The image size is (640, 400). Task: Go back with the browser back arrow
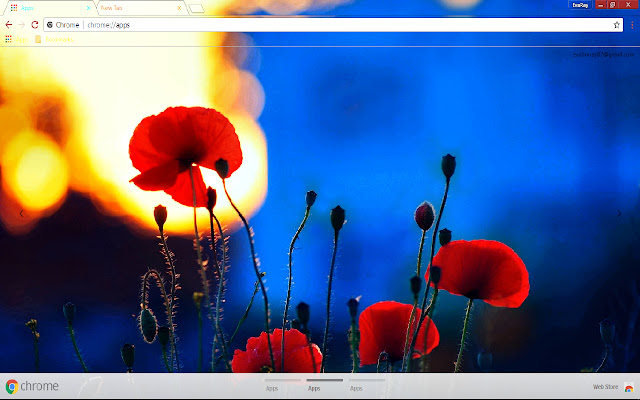tap(9, 25)
